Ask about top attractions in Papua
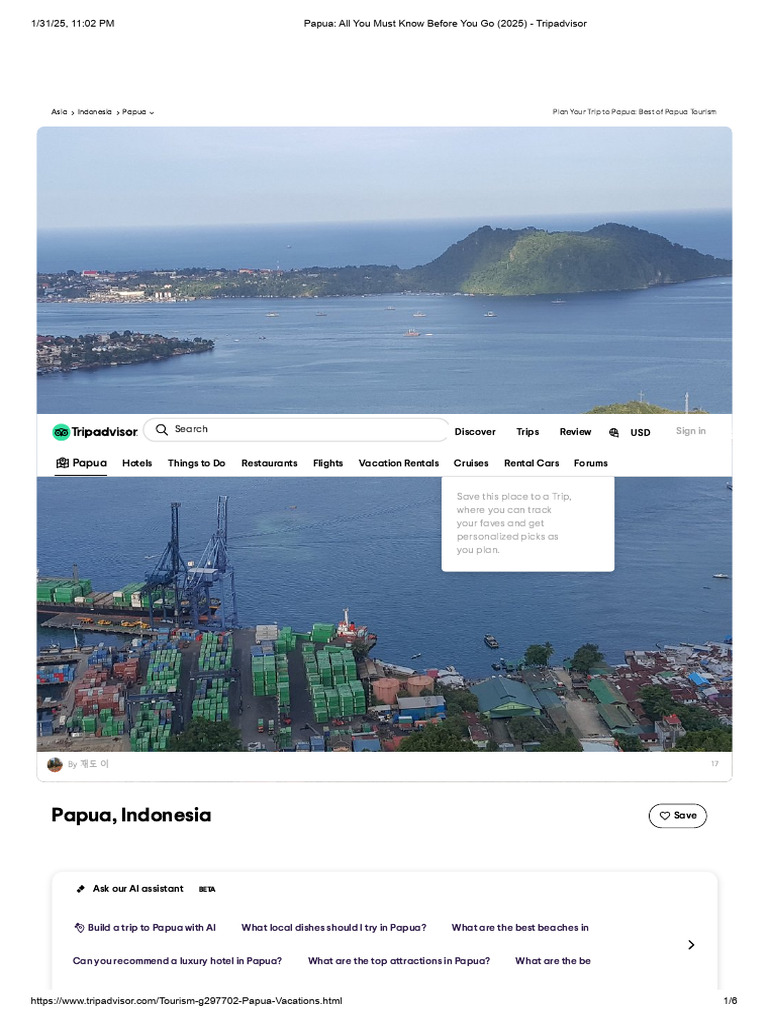 click(399, 961)
